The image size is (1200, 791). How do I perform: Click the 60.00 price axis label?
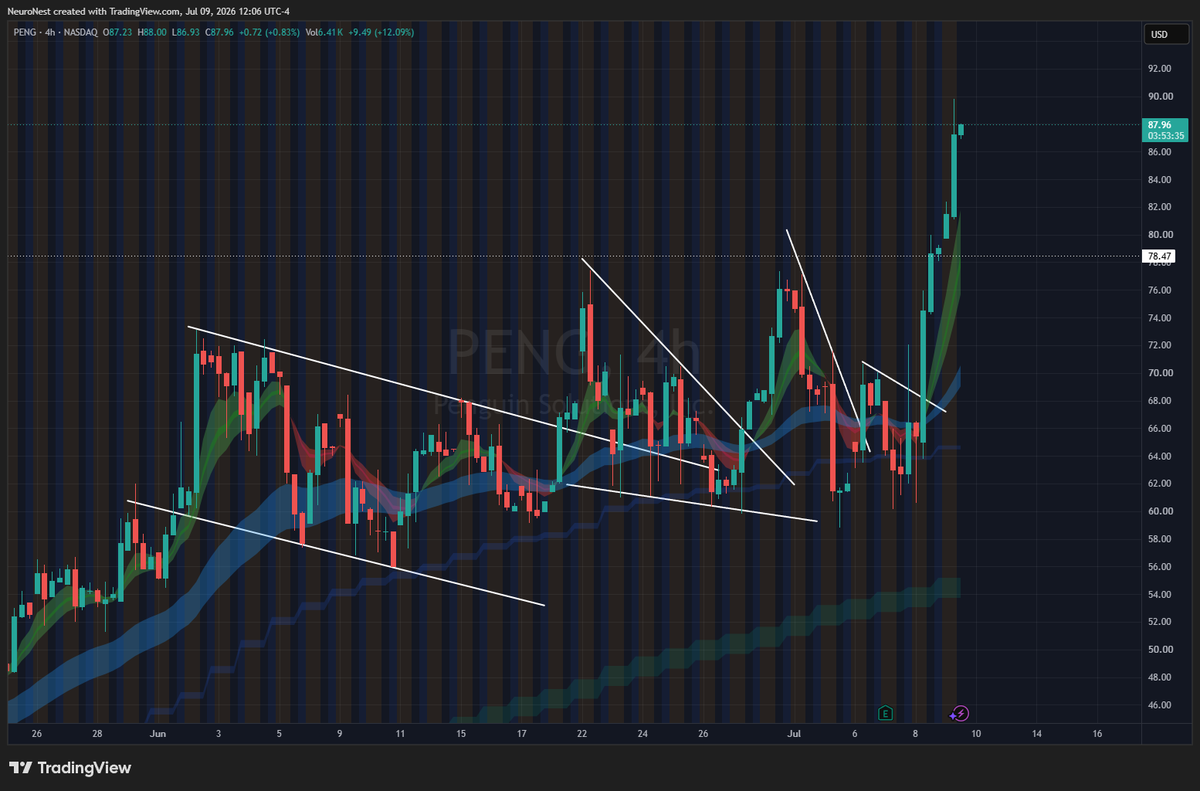(x=1160, y=511)
